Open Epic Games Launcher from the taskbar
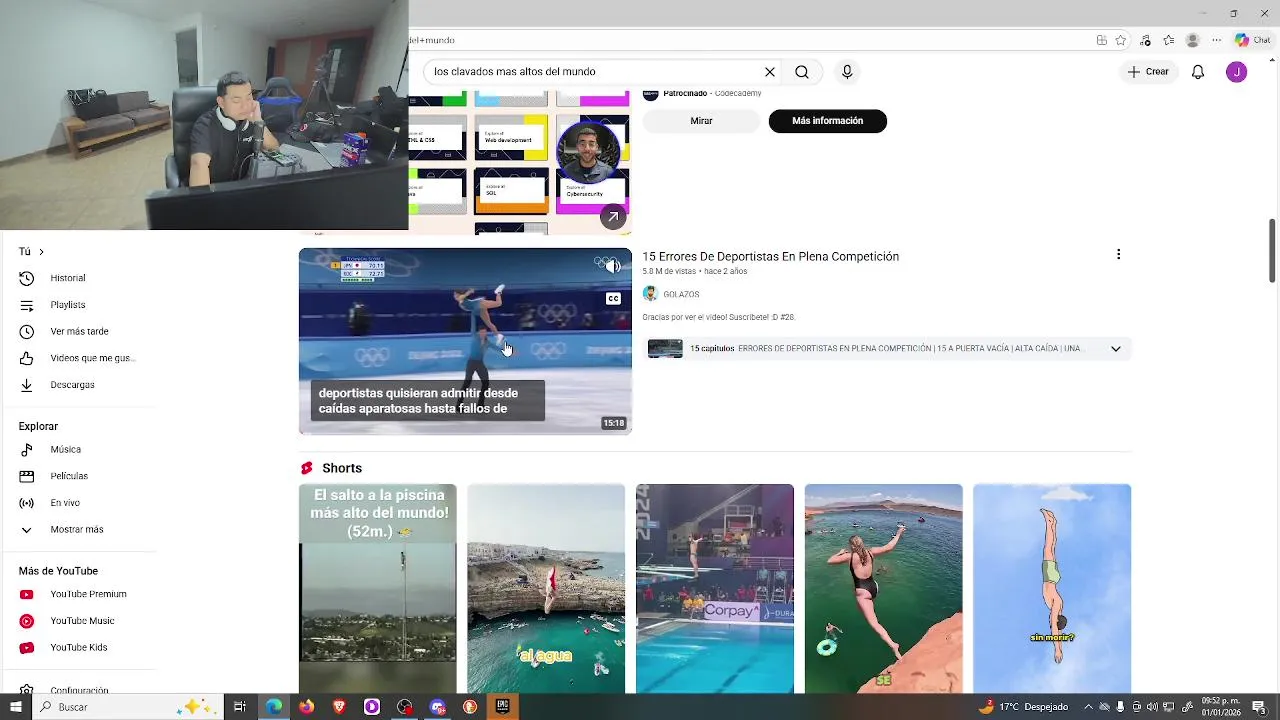Image resolution: width=1280 pixels, height=720 pixels. (503, 707)
